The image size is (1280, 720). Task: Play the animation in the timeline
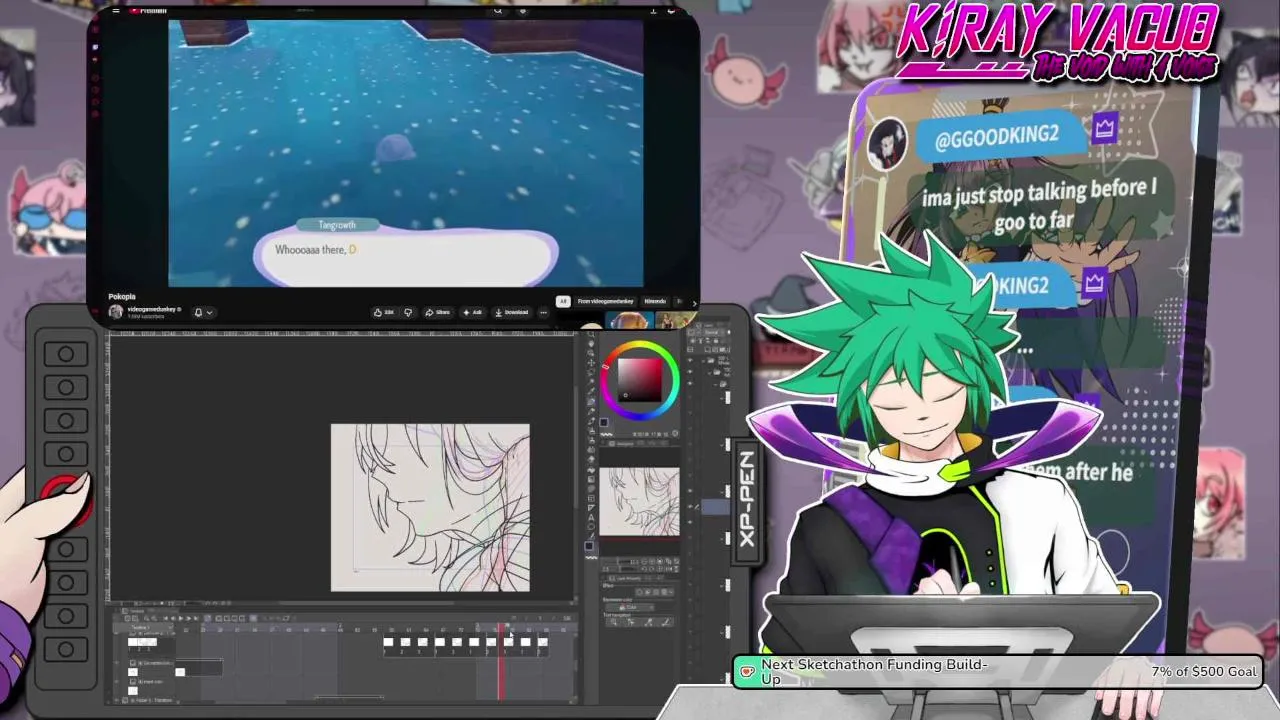pos(181,618)
